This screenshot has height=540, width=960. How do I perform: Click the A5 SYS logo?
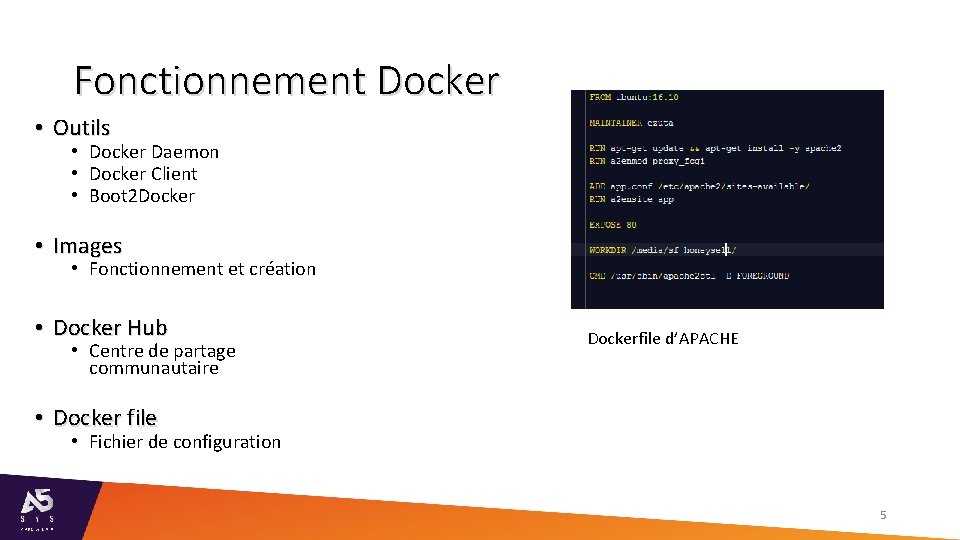[x=37, y=509]
